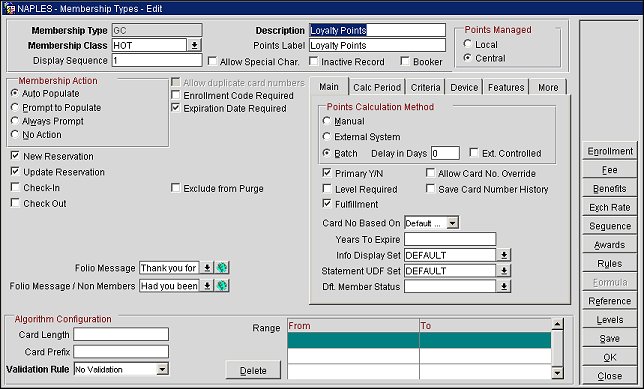Click the Exch Rate button
Image resolution: width=644 pixels, height=389 pixels.
[x=610, y=207]
